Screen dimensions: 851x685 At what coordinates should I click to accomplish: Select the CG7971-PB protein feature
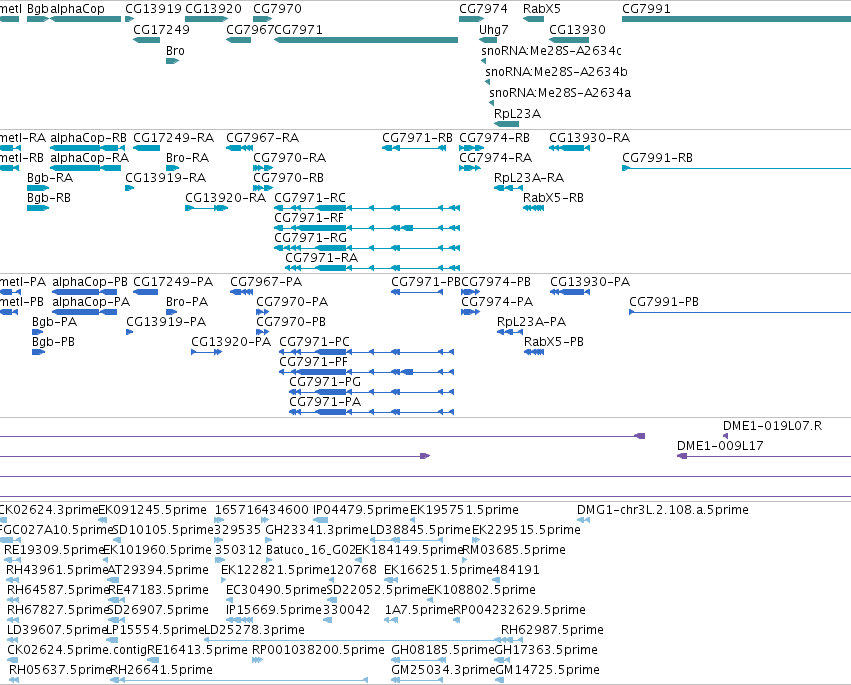(x=417, y=292)
